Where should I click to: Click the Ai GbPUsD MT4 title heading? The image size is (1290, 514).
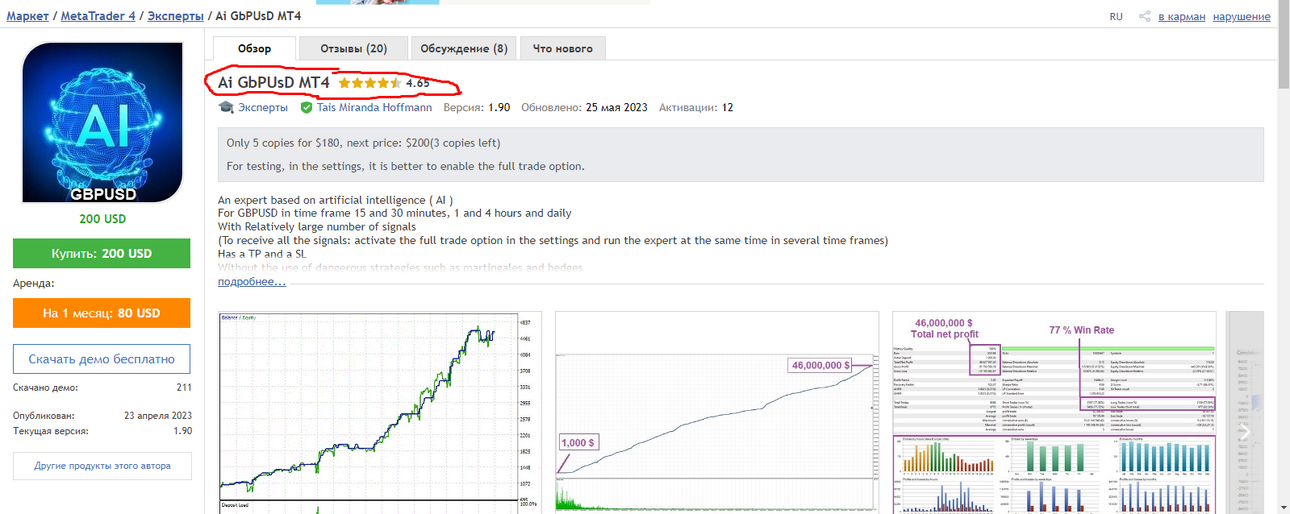point(273,83)
